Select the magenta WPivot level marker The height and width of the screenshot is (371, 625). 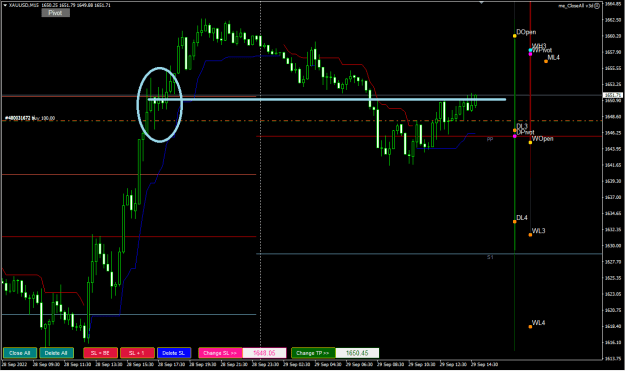point(530,54)
